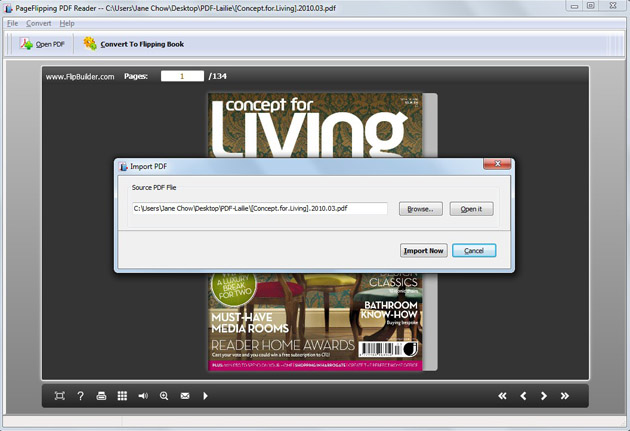Click the Import Now button
Viewport: 630px width, 431px height.
pyautogui.click(x=423, y=251)
